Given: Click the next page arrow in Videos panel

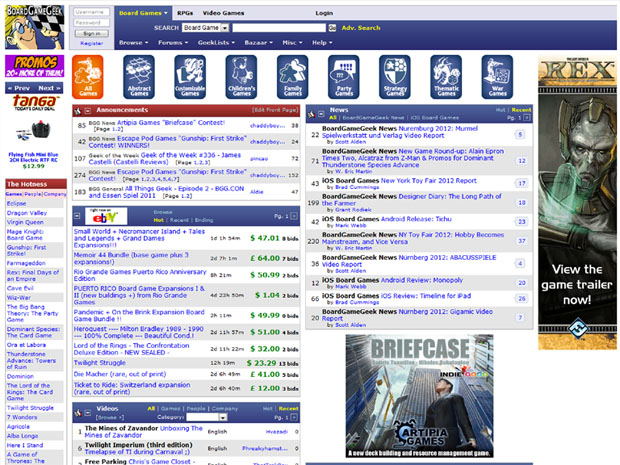Looking at the screenshot, I should [x=294, y=417].
